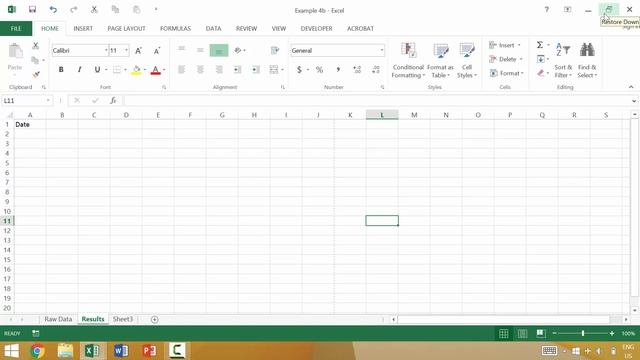640x360 pixels.
Task: Switch to the DEVELOPER tab
Action: tap(316, 28)
